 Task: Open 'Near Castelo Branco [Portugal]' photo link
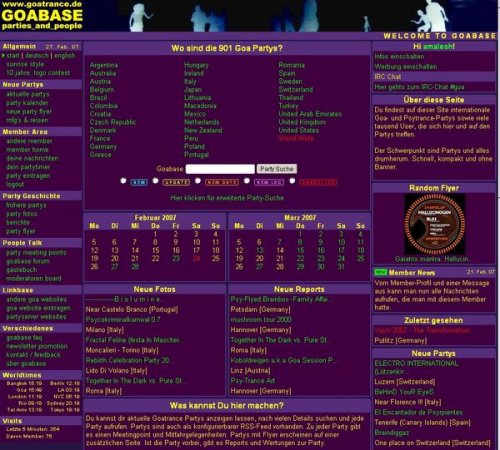[132, 309]
